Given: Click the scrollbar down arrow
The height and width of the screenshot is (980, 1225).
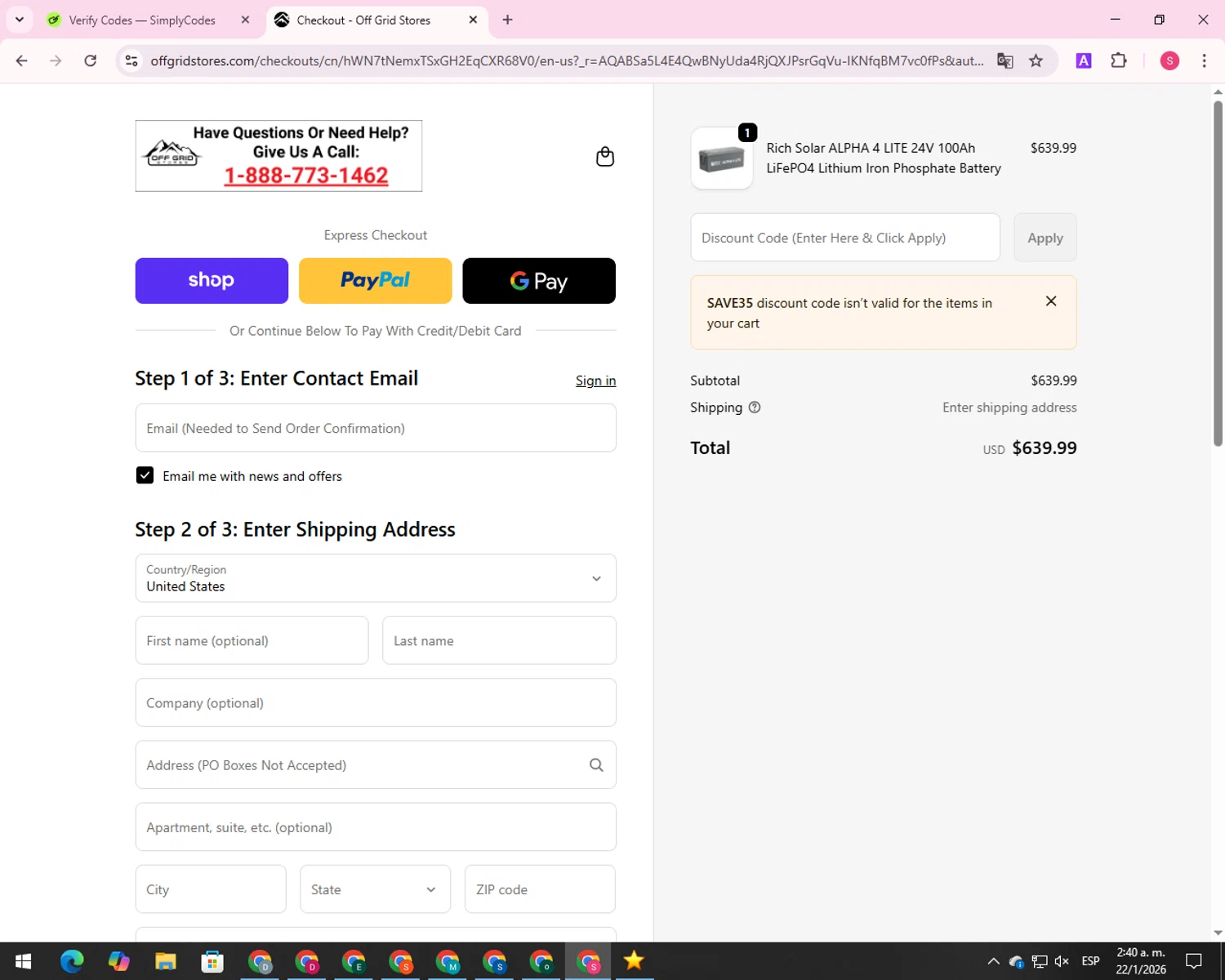Looking at the screenshot, I should pos(1218,933).
